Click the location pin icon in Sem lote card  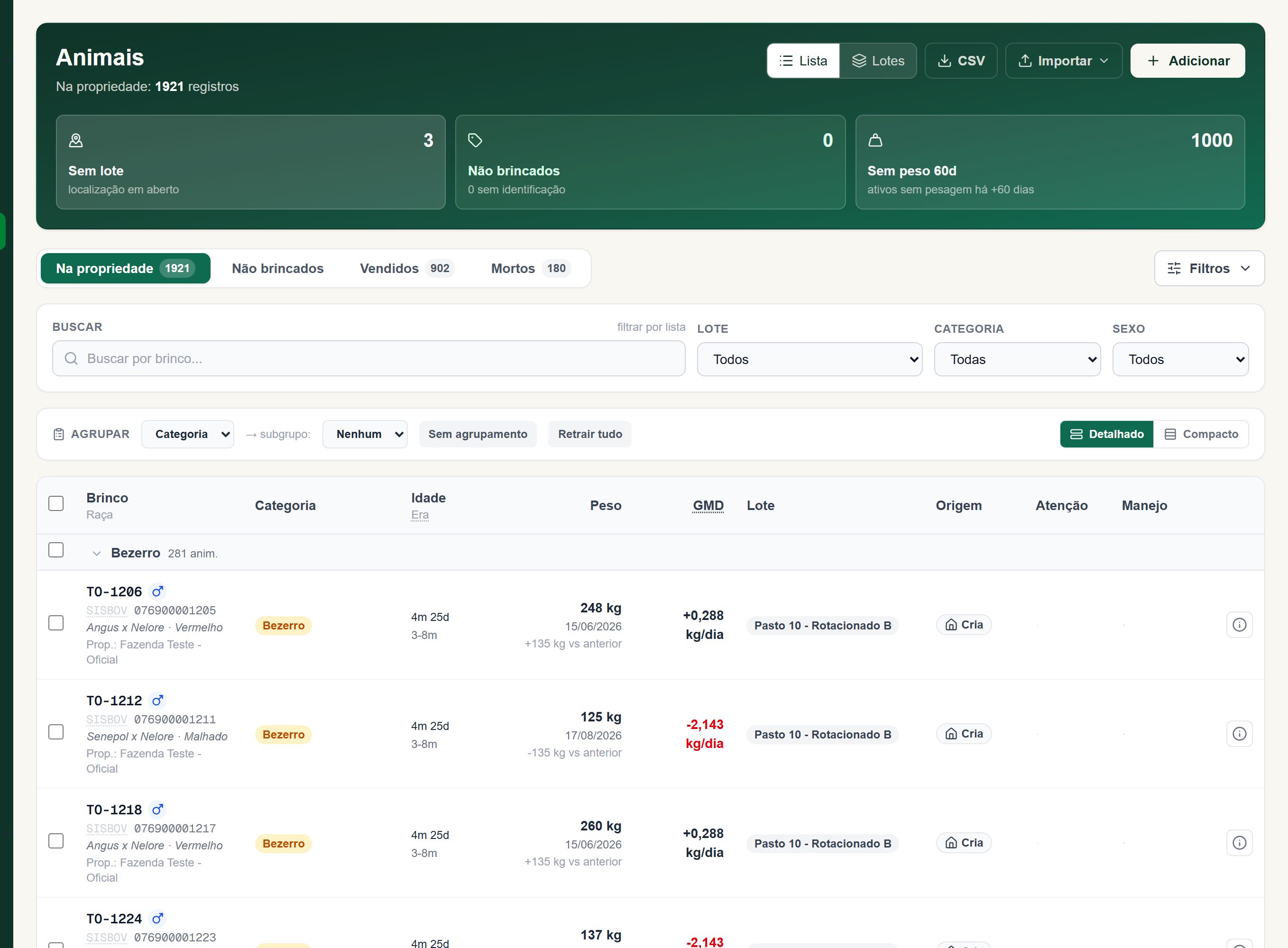[76, 140]
